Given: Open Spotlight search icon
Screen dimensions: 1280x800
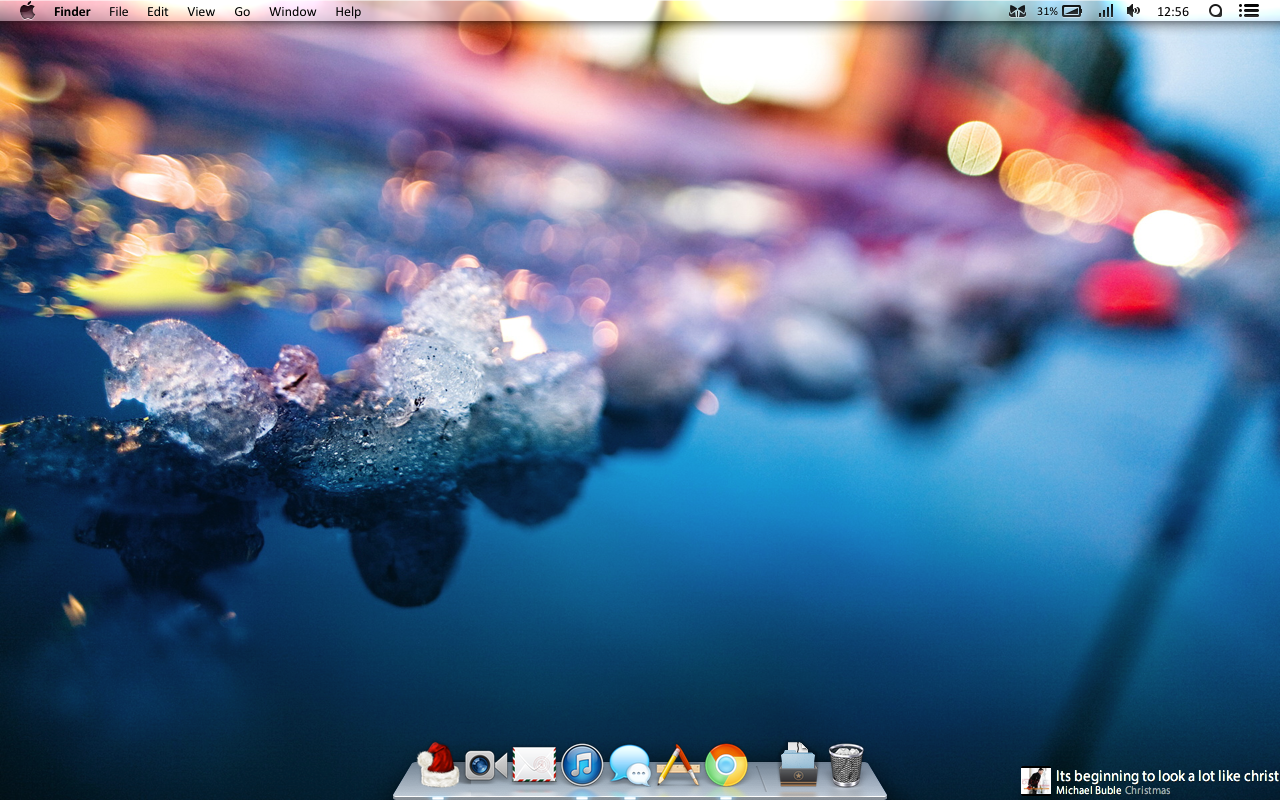Looking at the screenshot, I should (1216, 11).
